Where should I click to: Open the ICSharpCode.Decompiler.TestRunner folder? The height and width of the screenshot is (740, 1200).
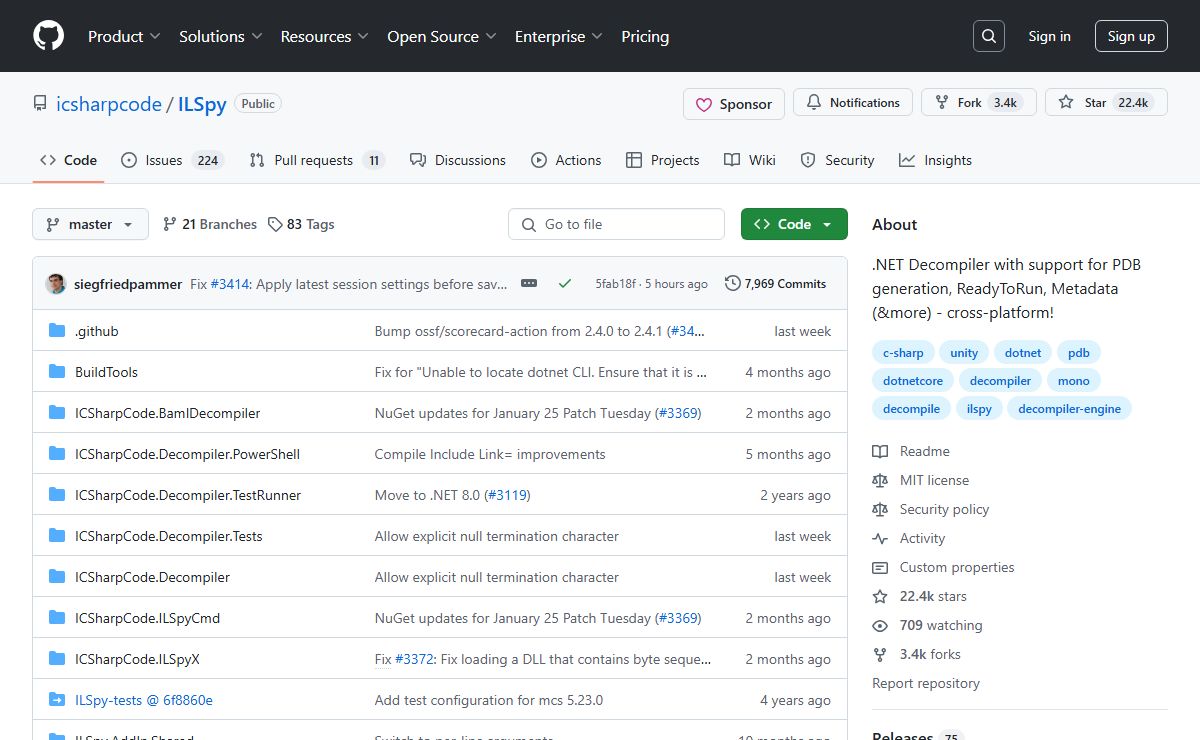click(188, 495)
